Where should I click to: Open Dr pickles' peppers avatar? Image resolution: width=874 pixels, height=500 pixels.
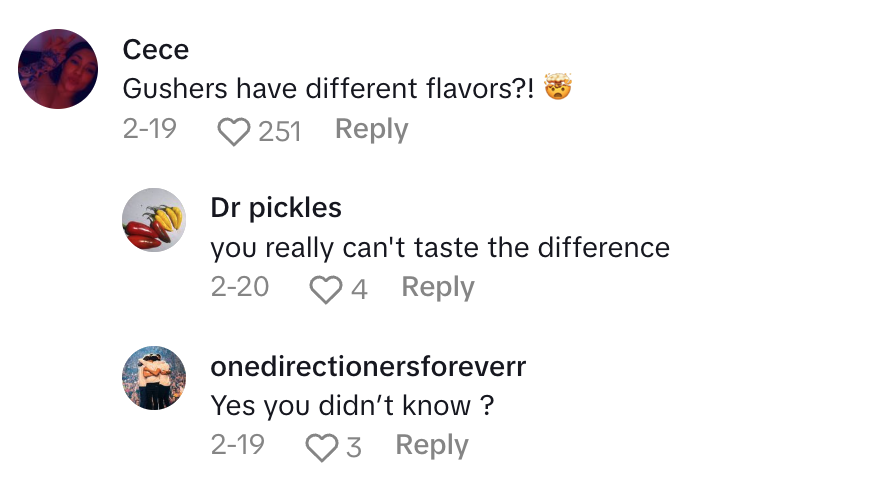(154, 220)
